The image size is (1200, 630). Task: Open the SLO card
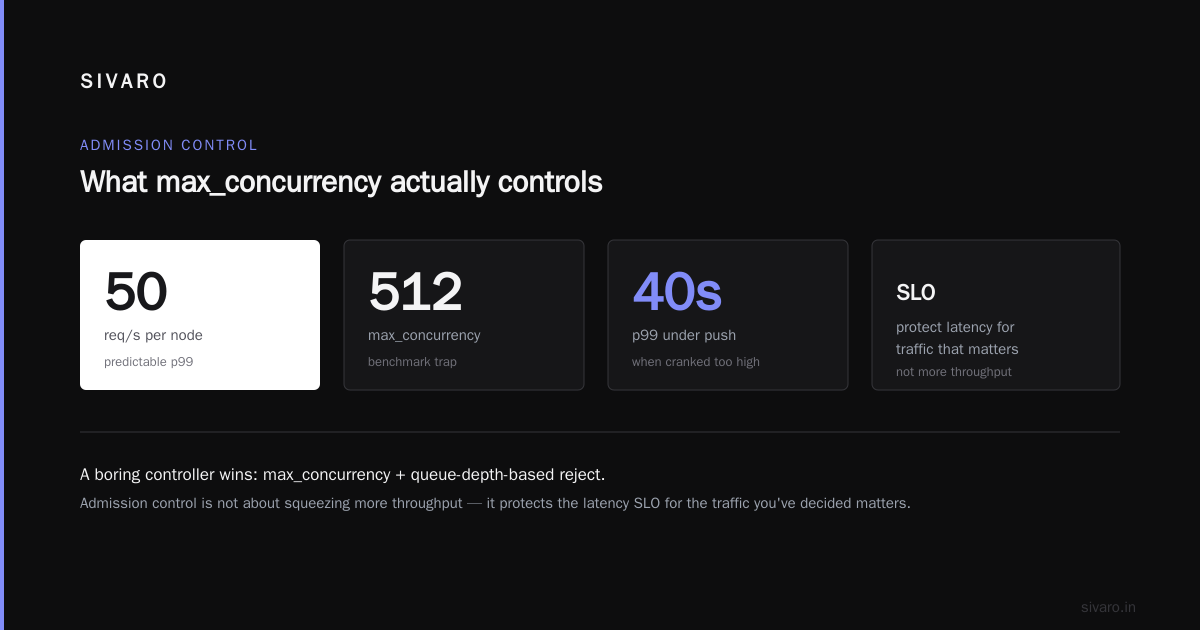(996, 315)
